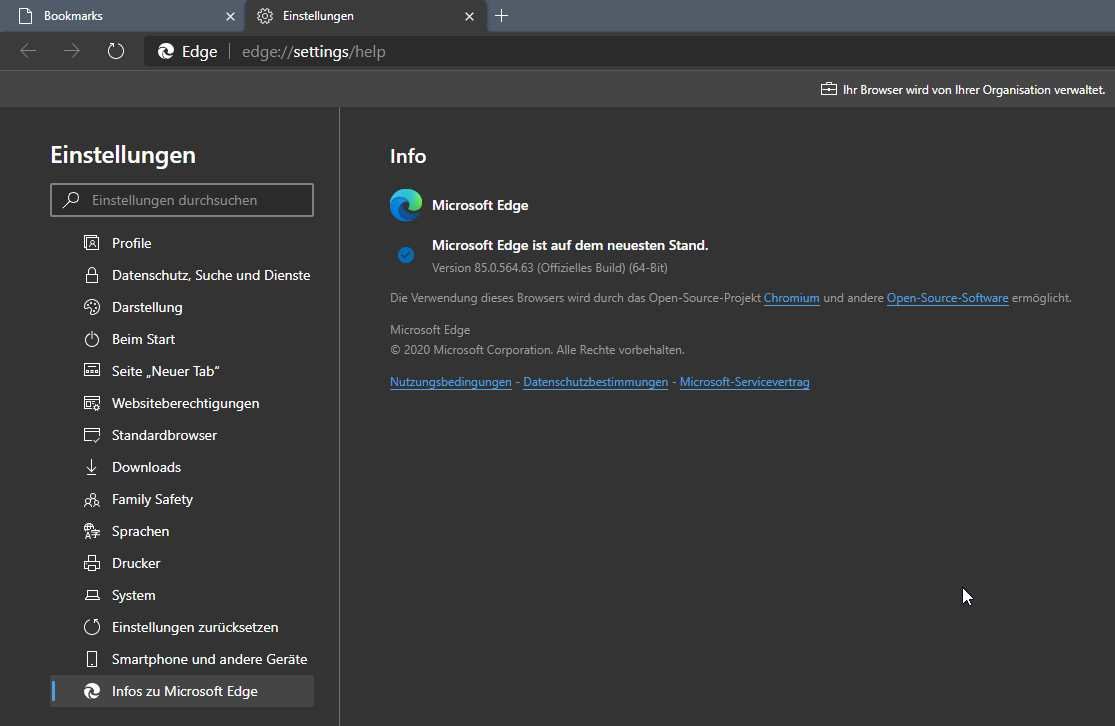Screen dimensions: 1115x726
Task: Click the briefcase managed-by-organisation icon
Action: click(x=828, y=89)
